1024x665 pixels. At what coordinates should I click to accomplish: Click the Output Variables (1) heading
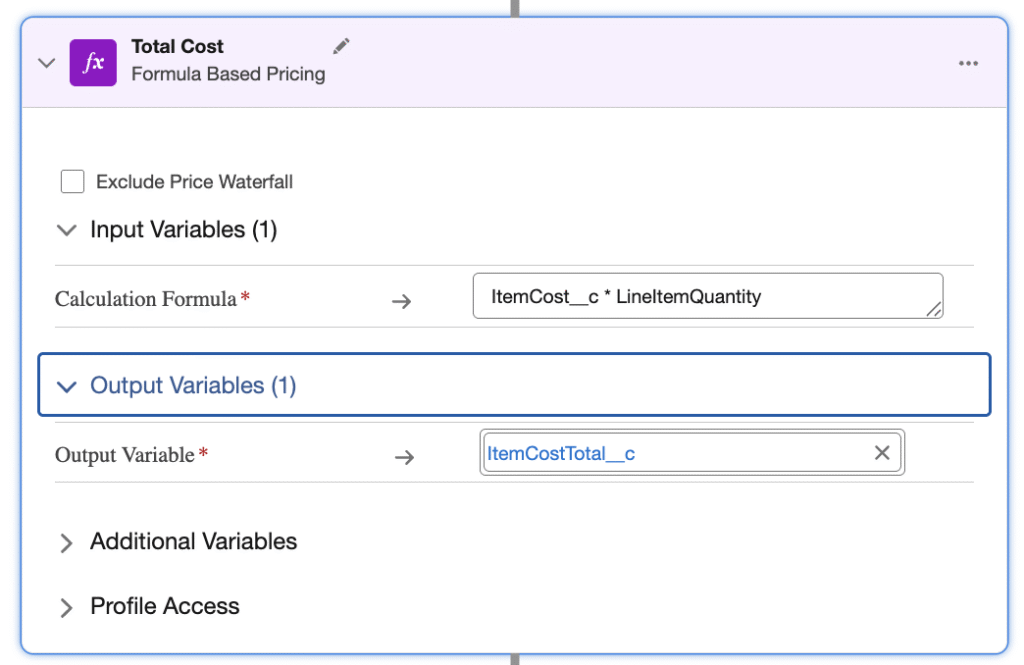pos(193,386)
